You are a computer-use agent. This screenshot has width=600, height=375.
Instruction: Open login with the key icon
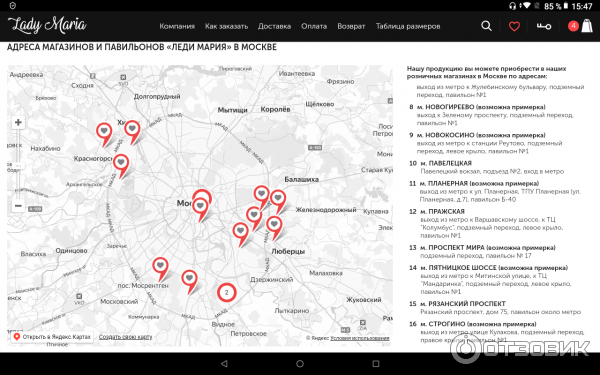pos(543,26)
